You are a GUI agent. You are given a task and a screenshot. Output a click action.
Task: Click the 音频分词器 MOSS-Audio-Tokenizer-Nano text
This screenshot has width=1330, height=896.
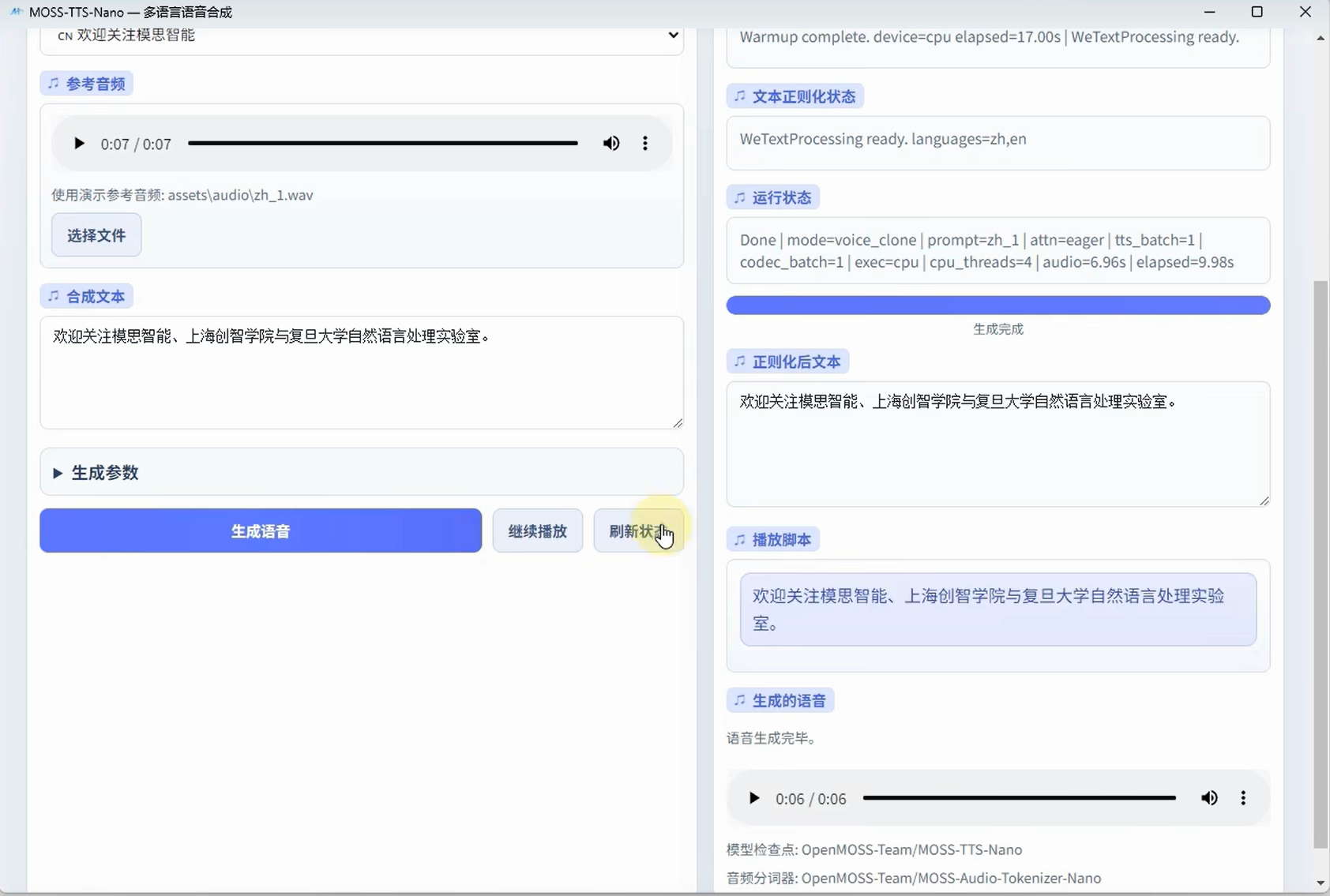[914, 879]
